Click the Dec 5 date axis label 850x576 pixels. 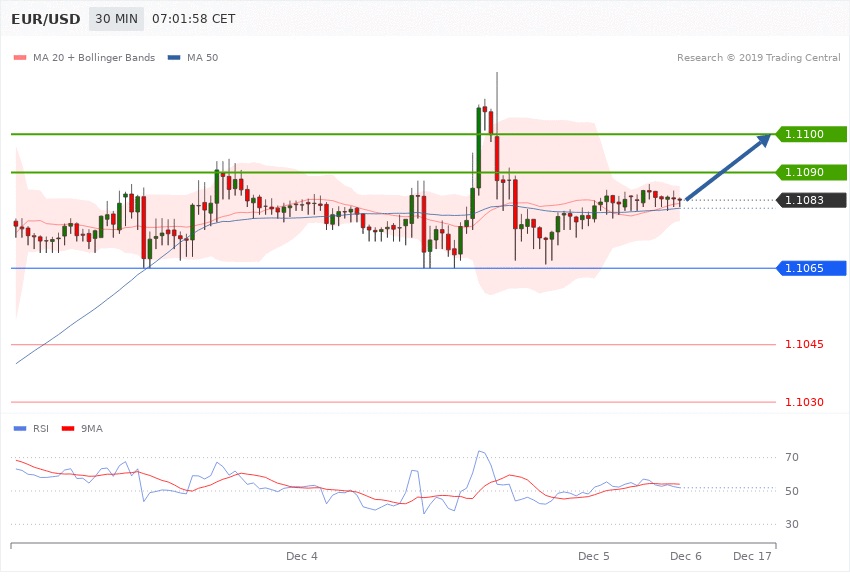593,555
